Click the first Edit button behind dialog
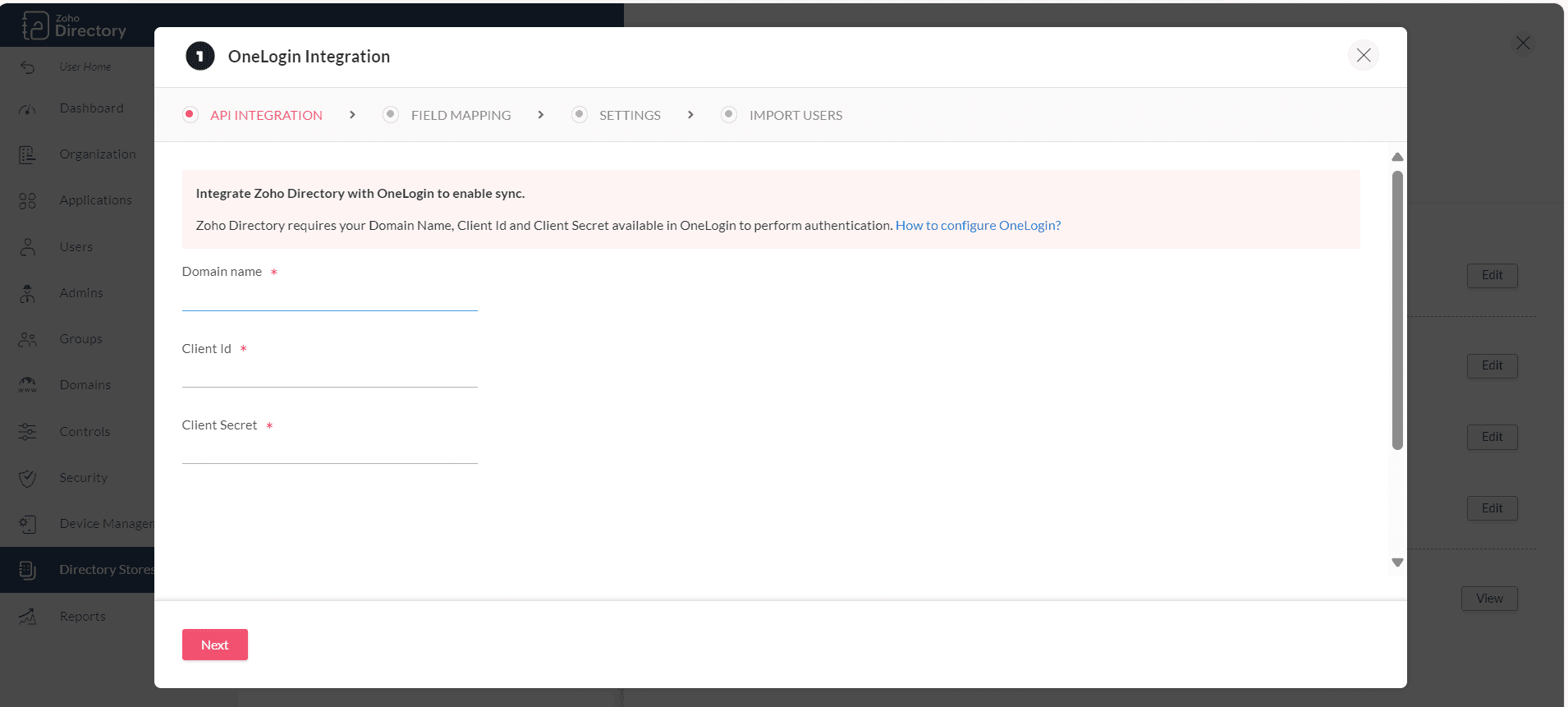 click(x=1492, y=275)
